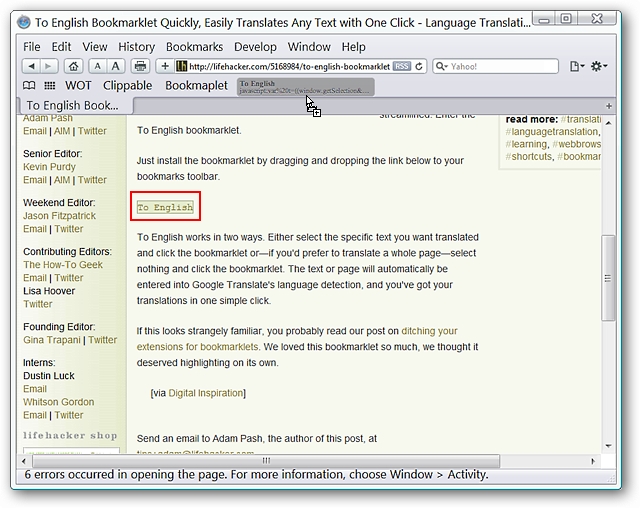
Task: Click the #learning tag link
Action: (526, 144)
